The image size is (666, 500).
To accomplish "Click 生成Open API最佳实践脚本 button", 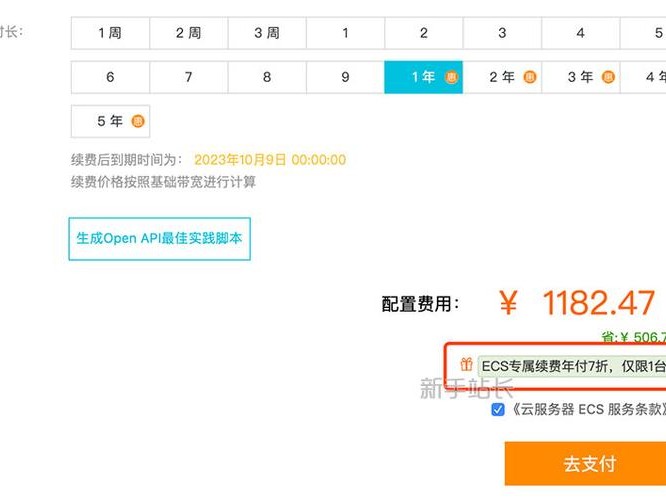I will [x=159, y=239].
